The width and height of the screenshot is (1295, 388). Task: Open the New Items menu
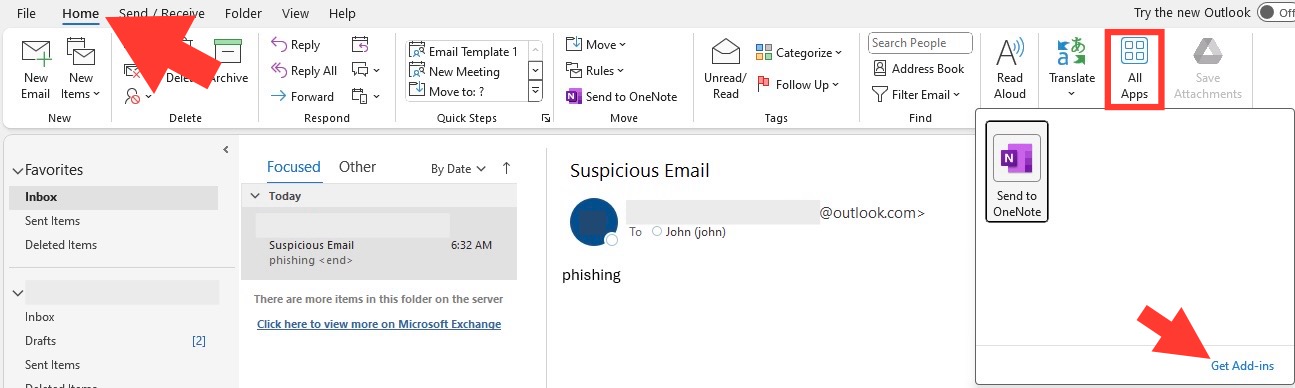coord(80,69)
